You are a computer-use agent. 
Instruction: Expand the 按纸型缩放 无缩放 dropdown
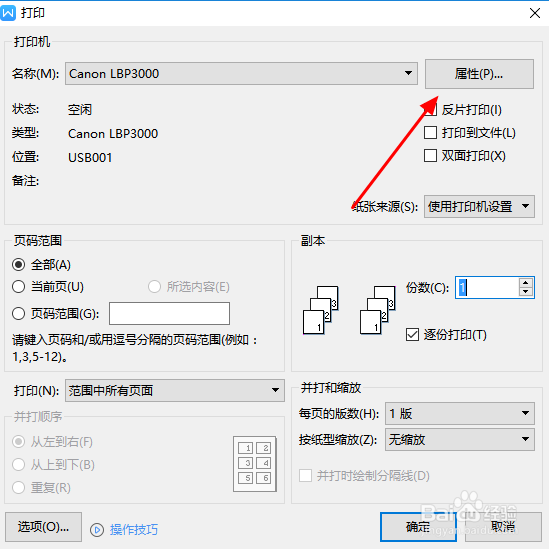point(460,439)
